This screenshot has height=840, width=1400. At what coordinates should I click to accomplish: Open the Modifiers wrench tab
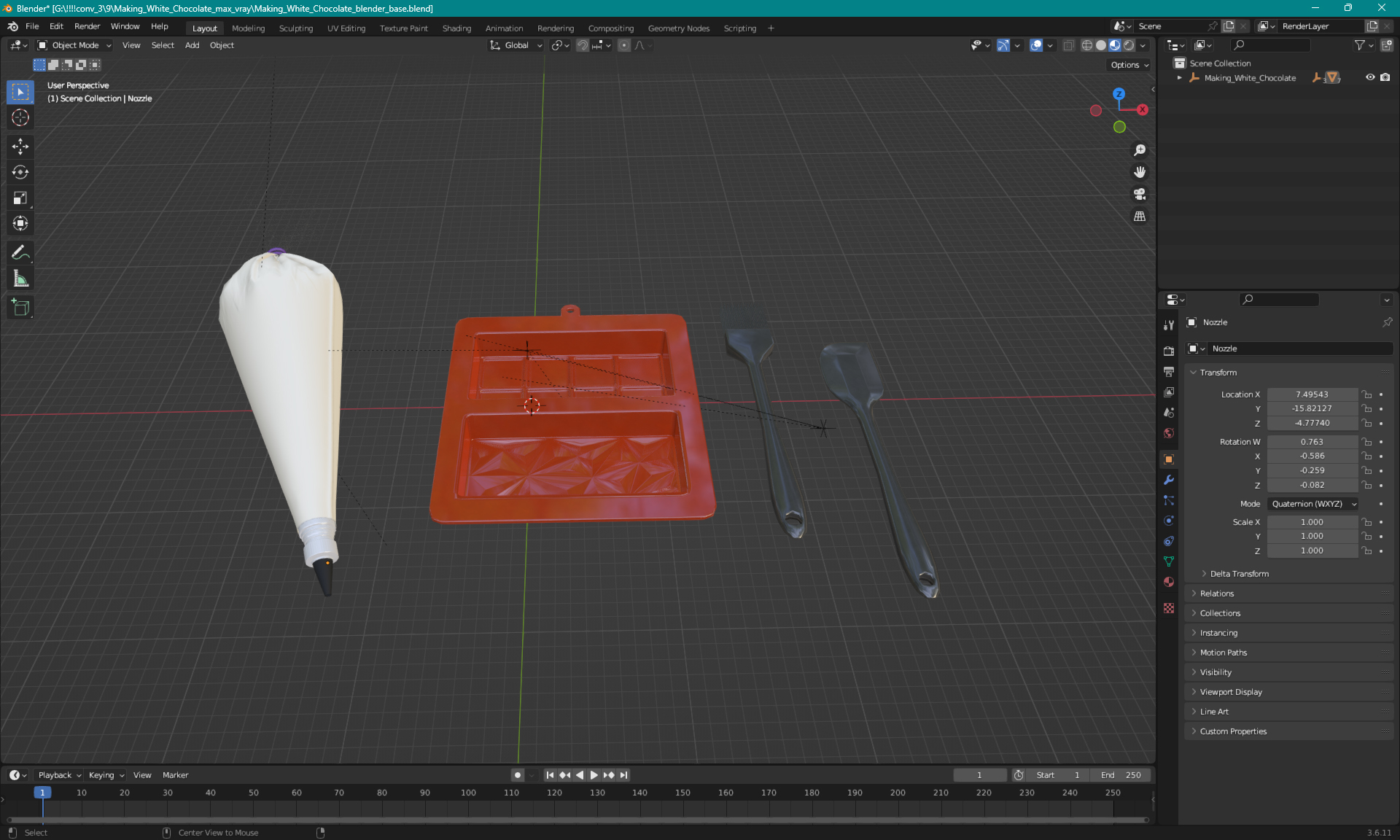pos(1169,480)
